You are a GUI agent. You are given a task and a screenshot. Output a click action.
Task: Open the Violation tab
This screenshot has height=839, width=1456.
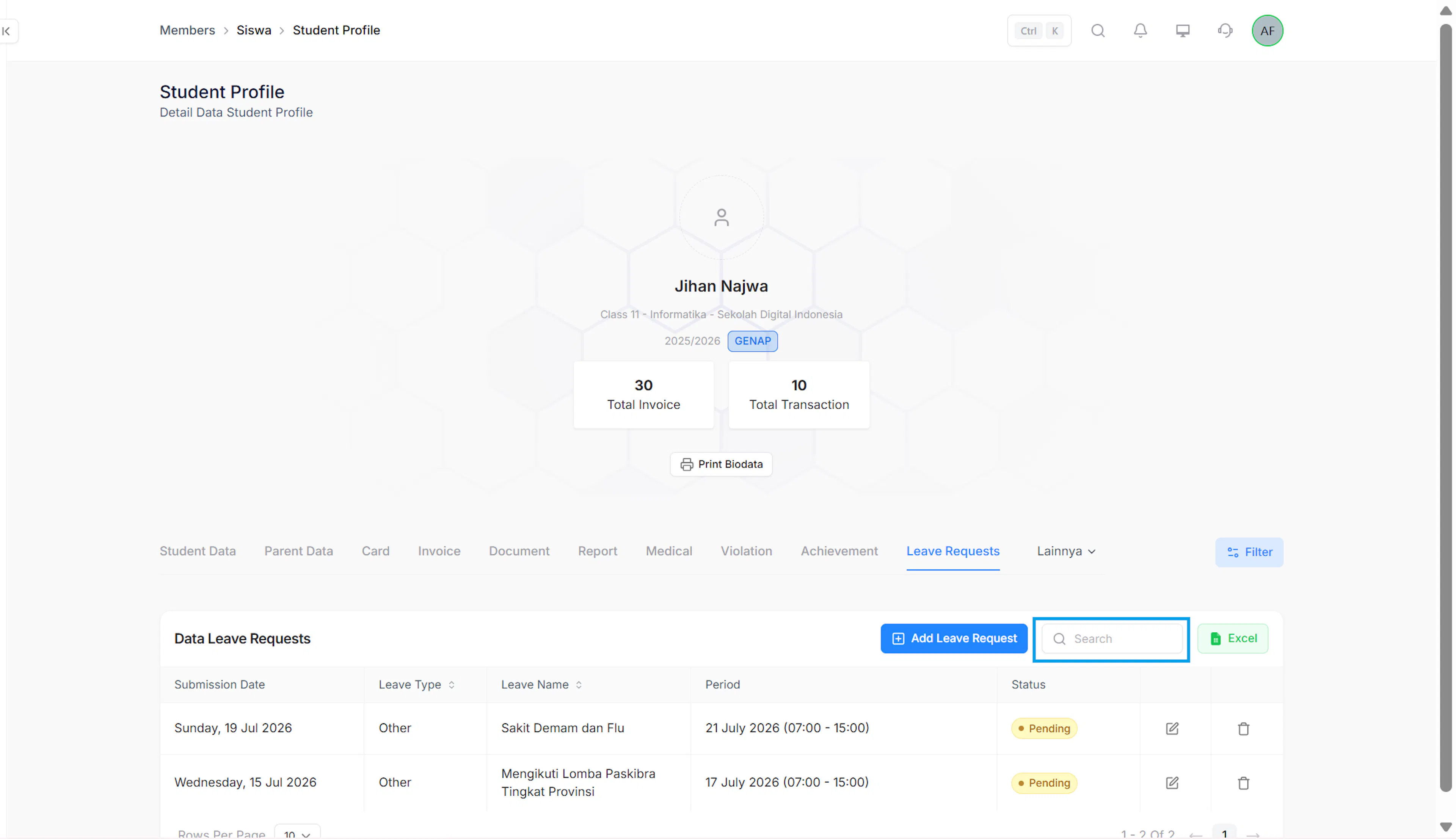point(746,551)
